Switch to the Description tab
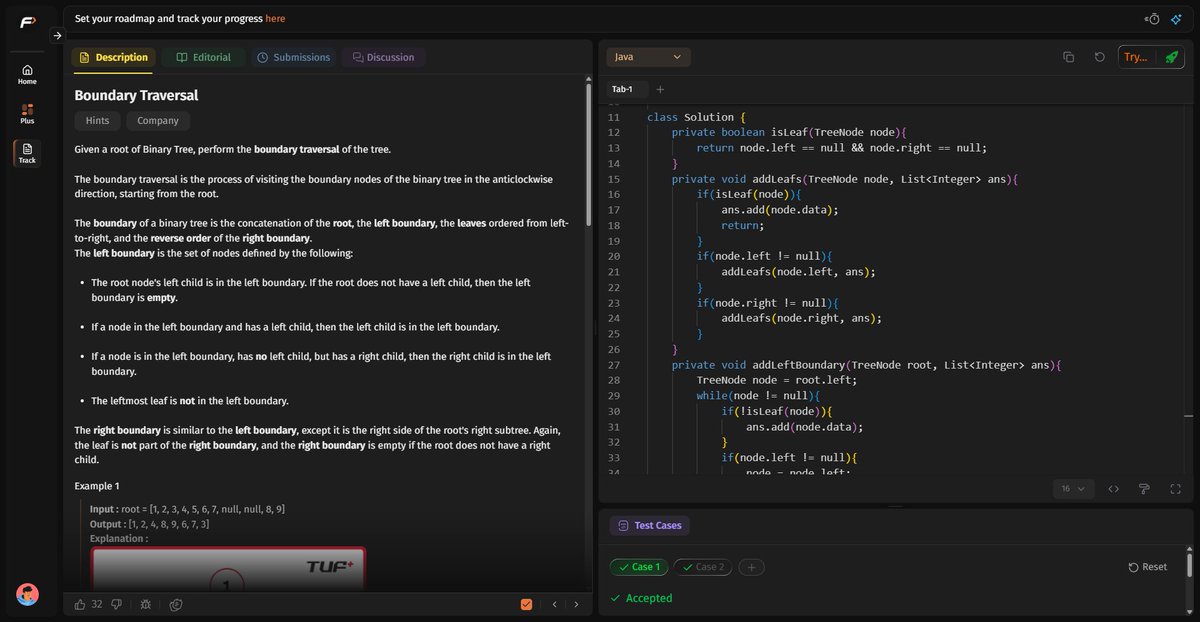The height and width of the screenshot is (622, 1200). (113, 57)
